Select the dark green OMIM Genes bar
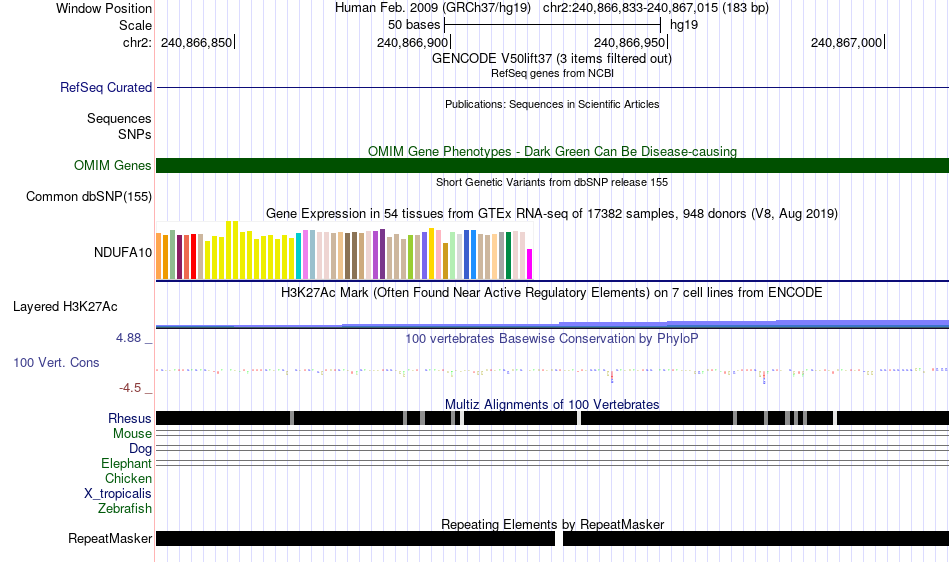This screenshot has width=950, height=562. point(552,165)
